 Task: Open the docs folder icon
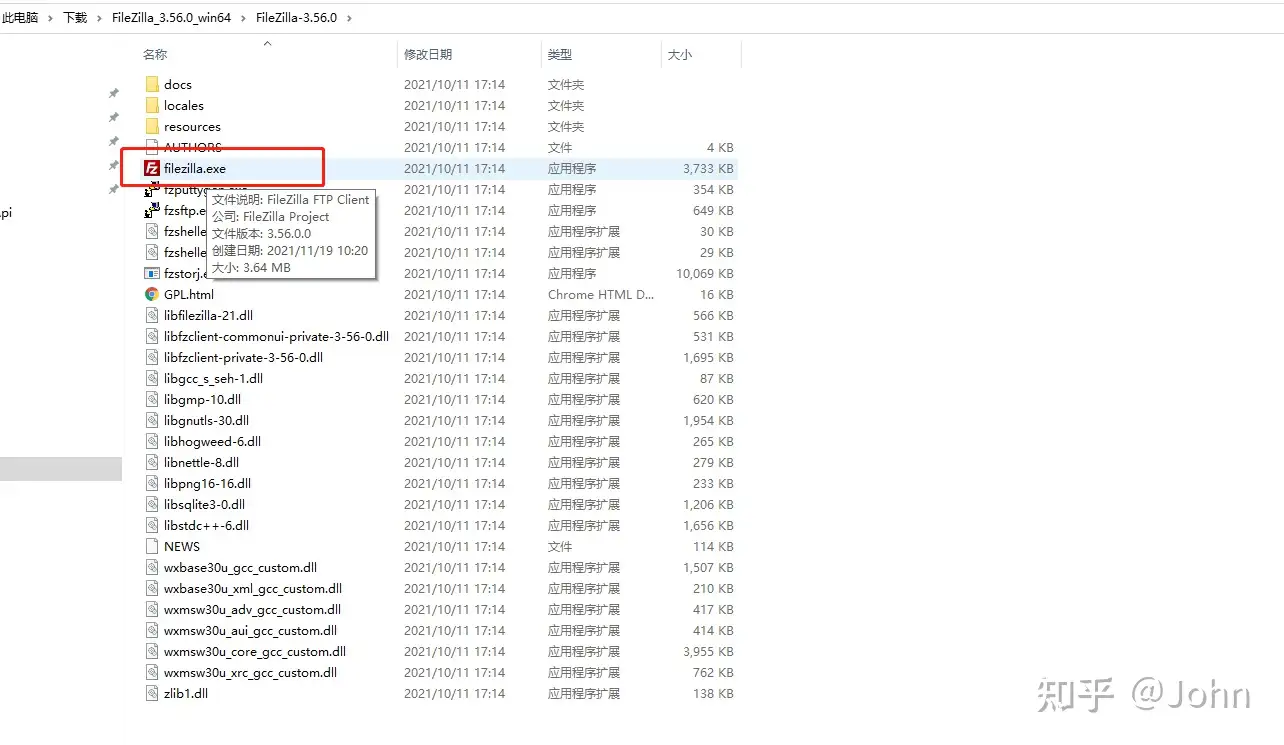(x=152, y=84)
